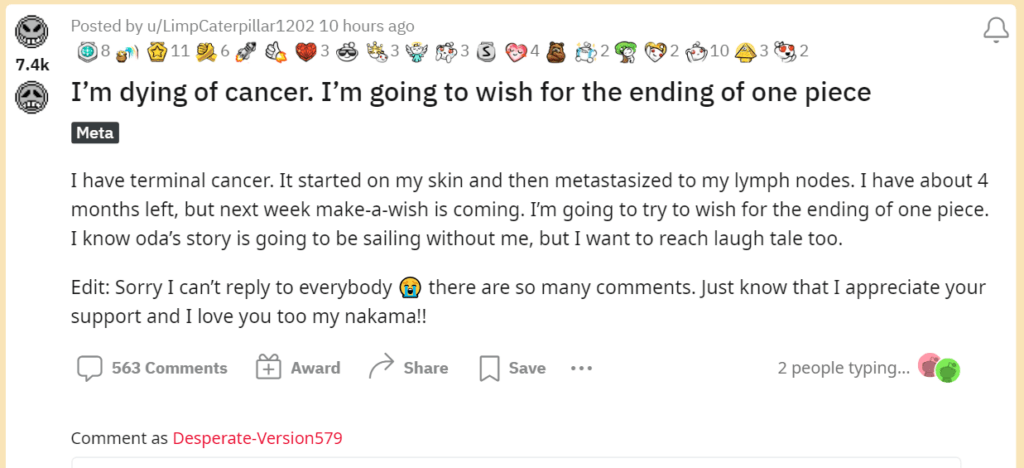Click the red heart award icon
1024x468 pixels.
tap(306, 51)
